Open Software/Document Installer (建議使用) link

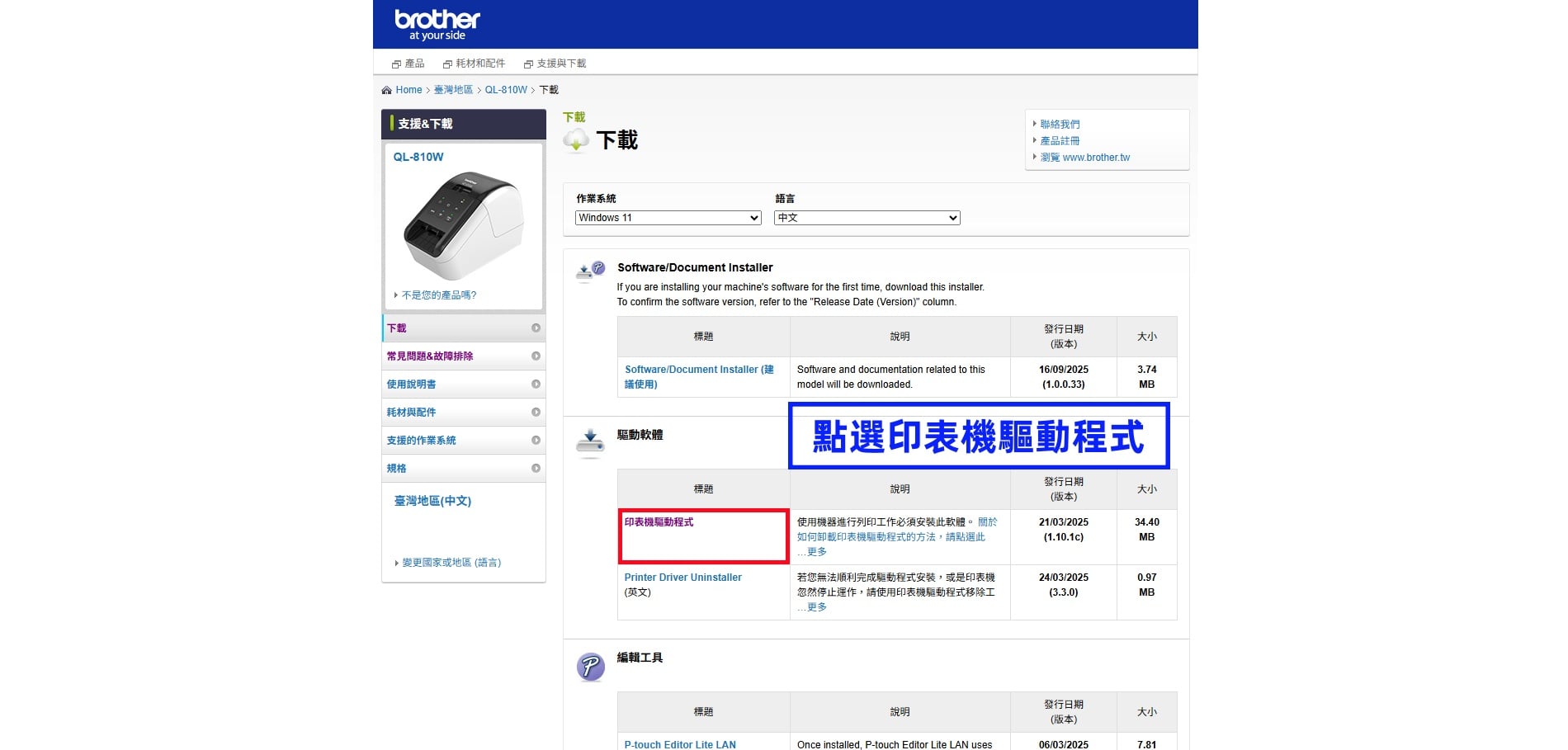[x=699, y=377]
